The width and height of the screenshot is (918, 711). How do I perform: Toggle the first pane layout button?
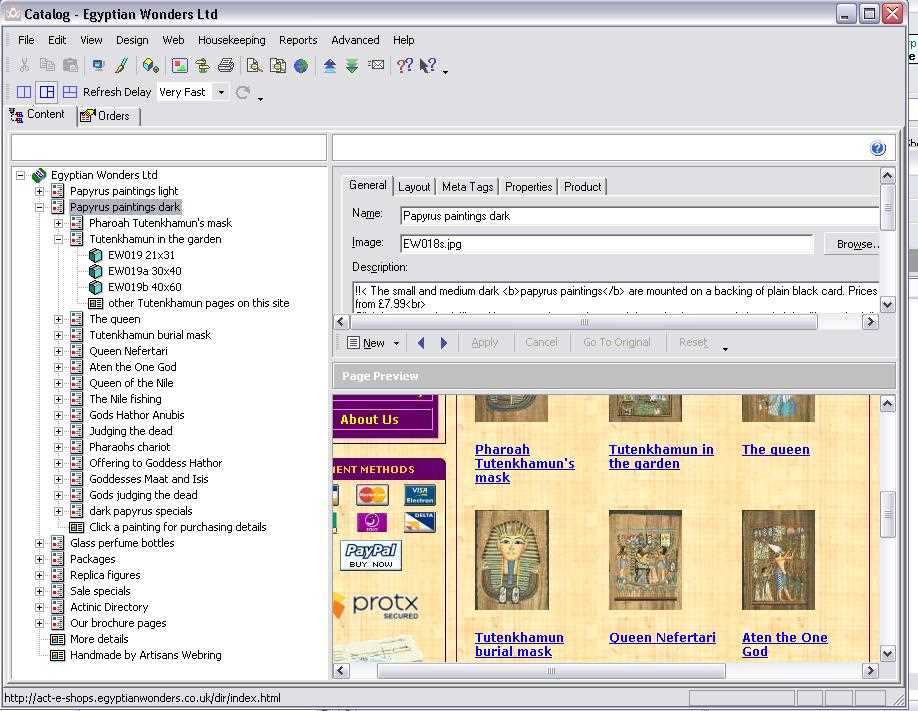25,92
